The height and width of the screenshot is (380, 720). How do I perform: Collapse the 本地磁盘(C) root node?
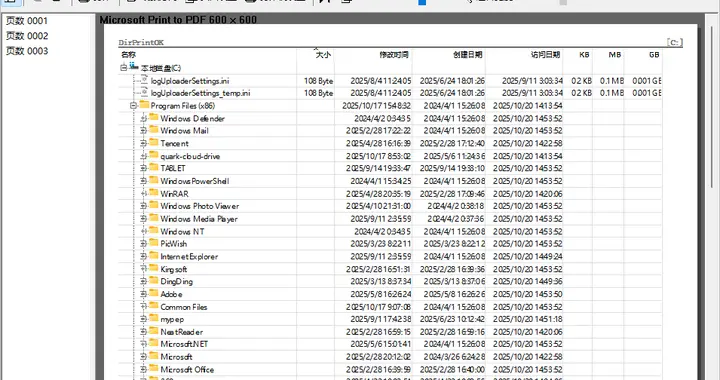(124, 68)
